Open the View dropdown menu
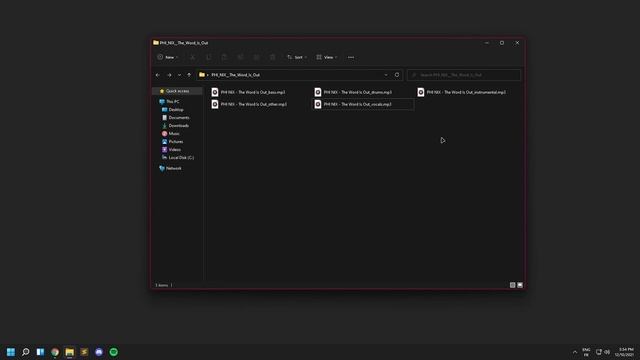Image resolution: width=640 pixels, height=360 pixels. tap(327, 57)
